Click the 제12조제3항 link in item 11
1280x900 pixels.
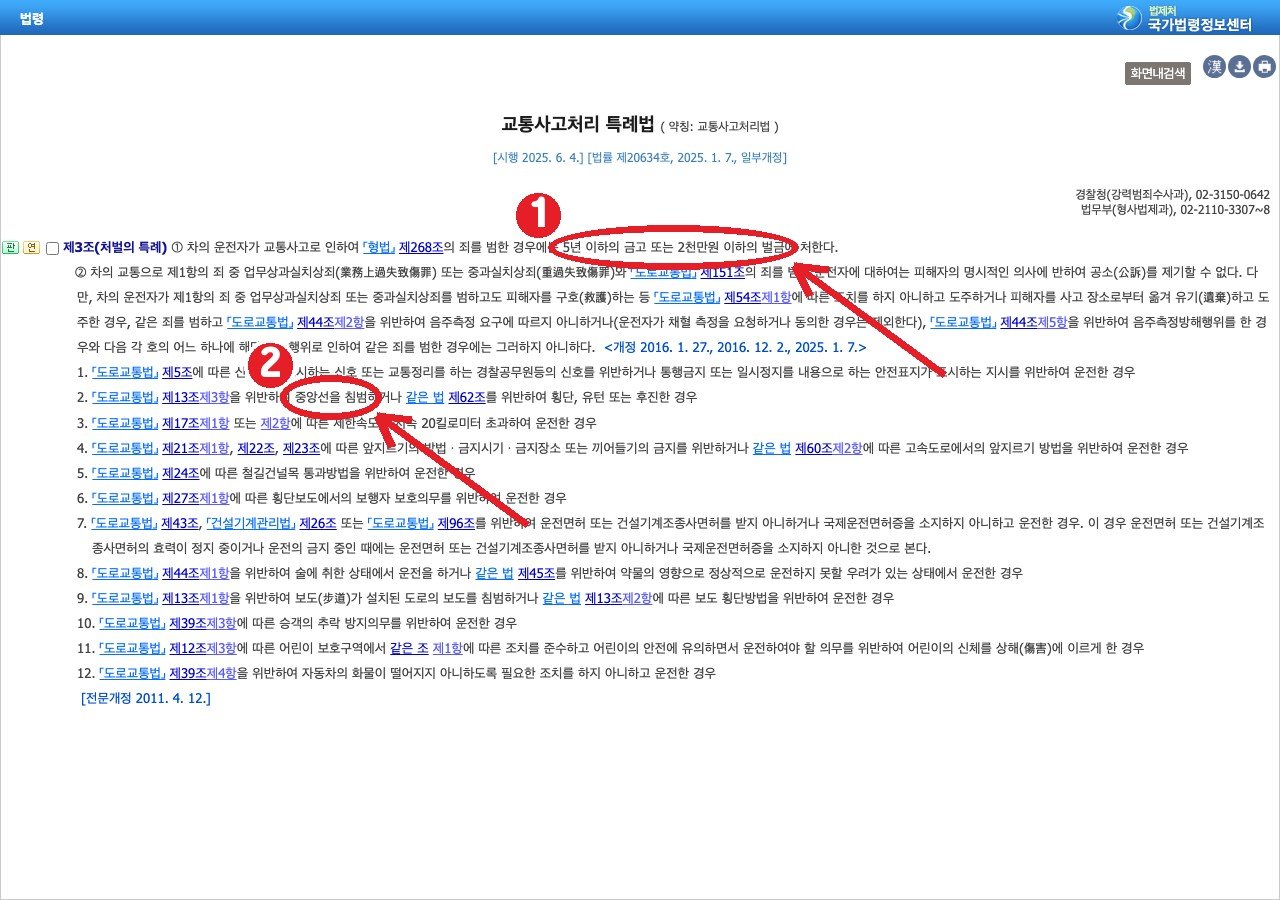[x=201, y=648]
